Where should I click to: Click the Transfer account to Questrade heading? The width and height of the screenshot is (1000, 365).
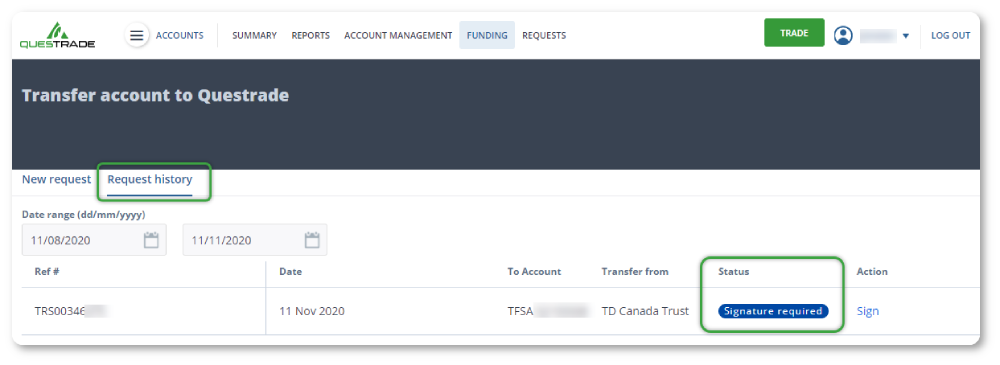click(x=156, y=96)
